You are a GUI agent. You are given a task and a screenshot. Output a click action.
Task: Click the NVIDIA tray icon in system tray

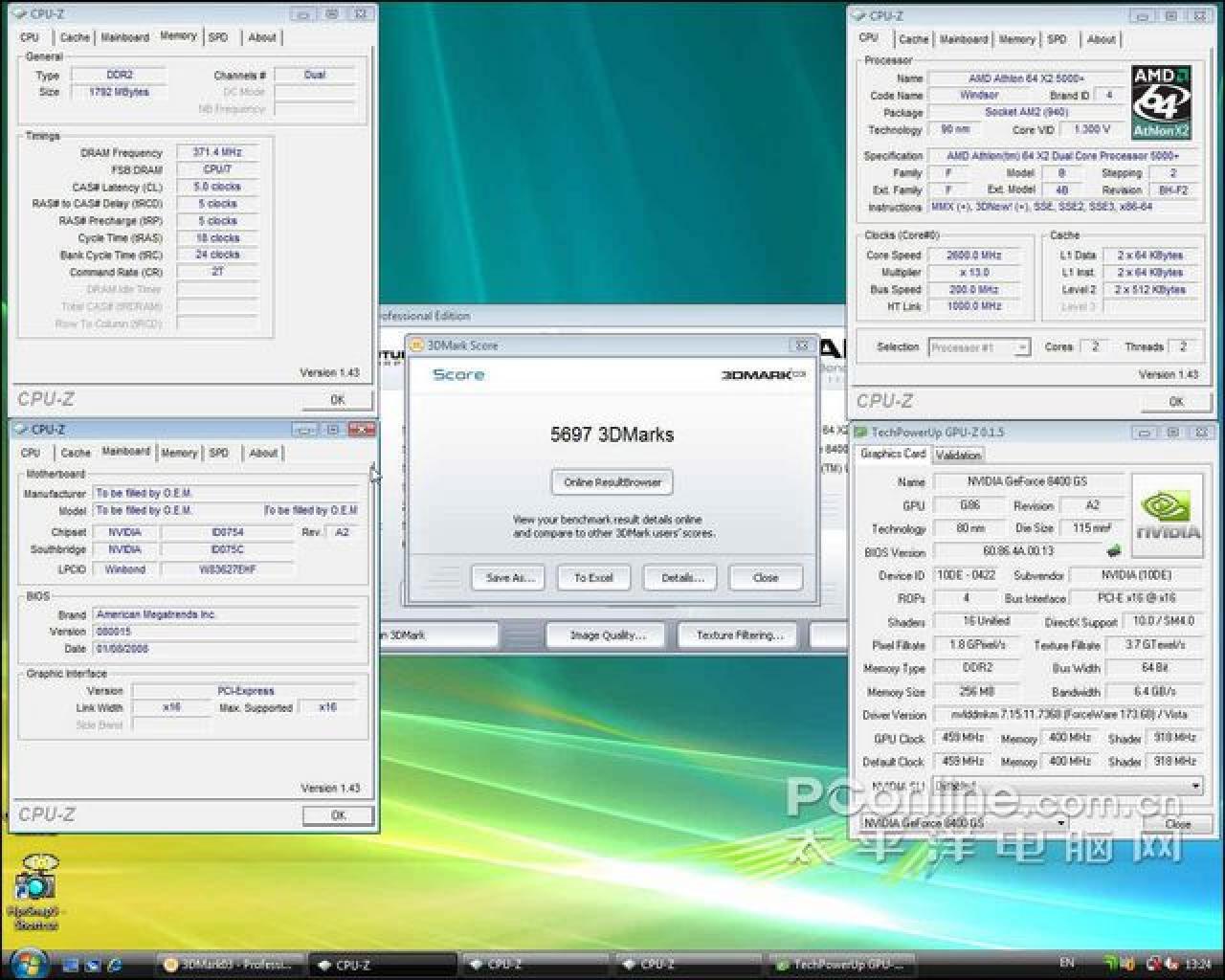point(1110,963)
